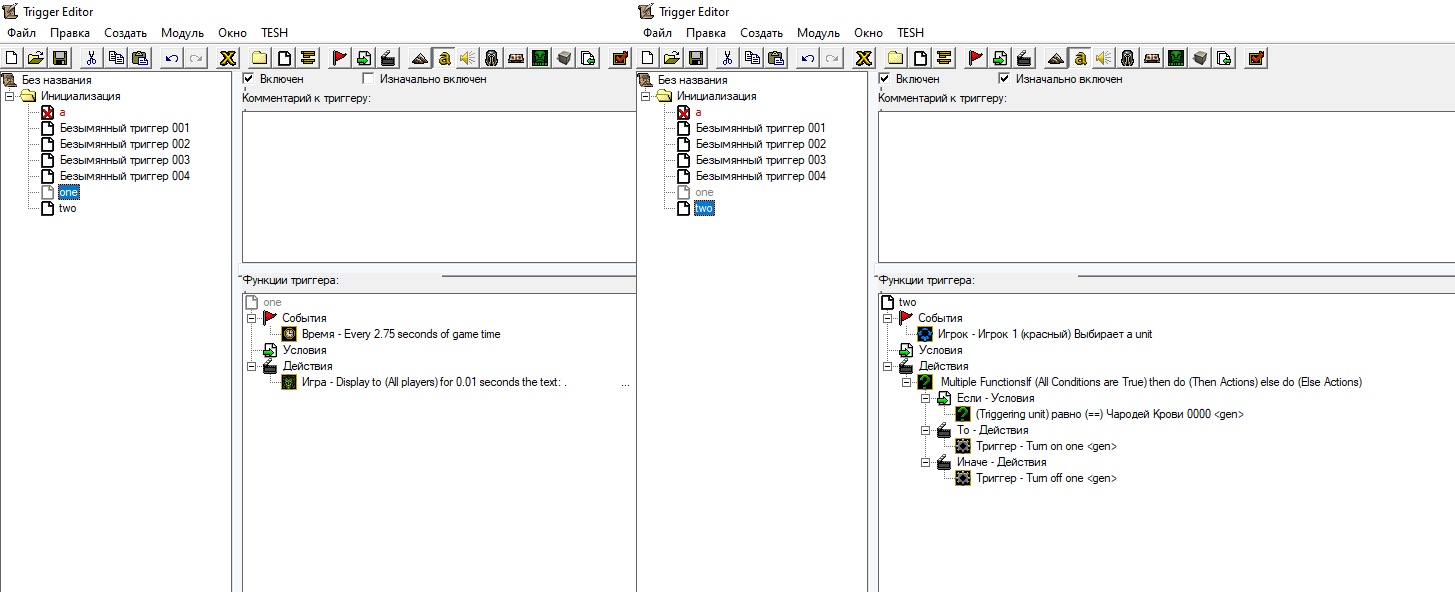
Task: Click Undo arrow in left window toolbar
Action: tap(172, 58)
